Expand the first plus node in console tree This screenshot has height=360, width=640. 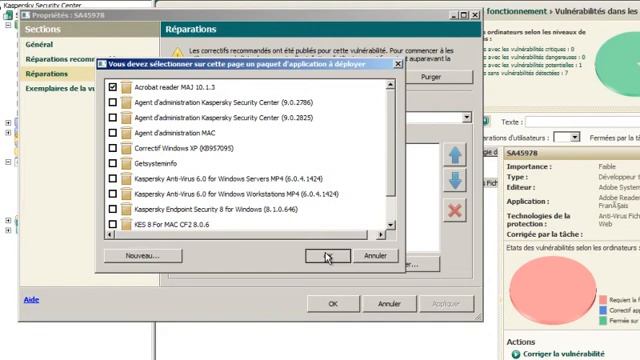click(8, 123)
